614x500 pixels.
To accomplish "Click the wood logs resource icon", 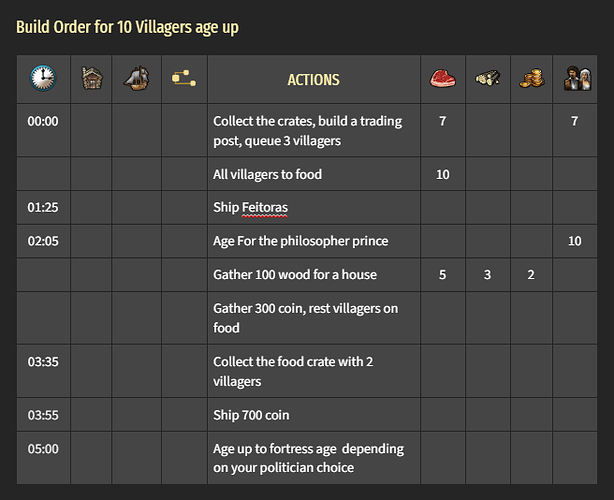I will click(487, 79).
